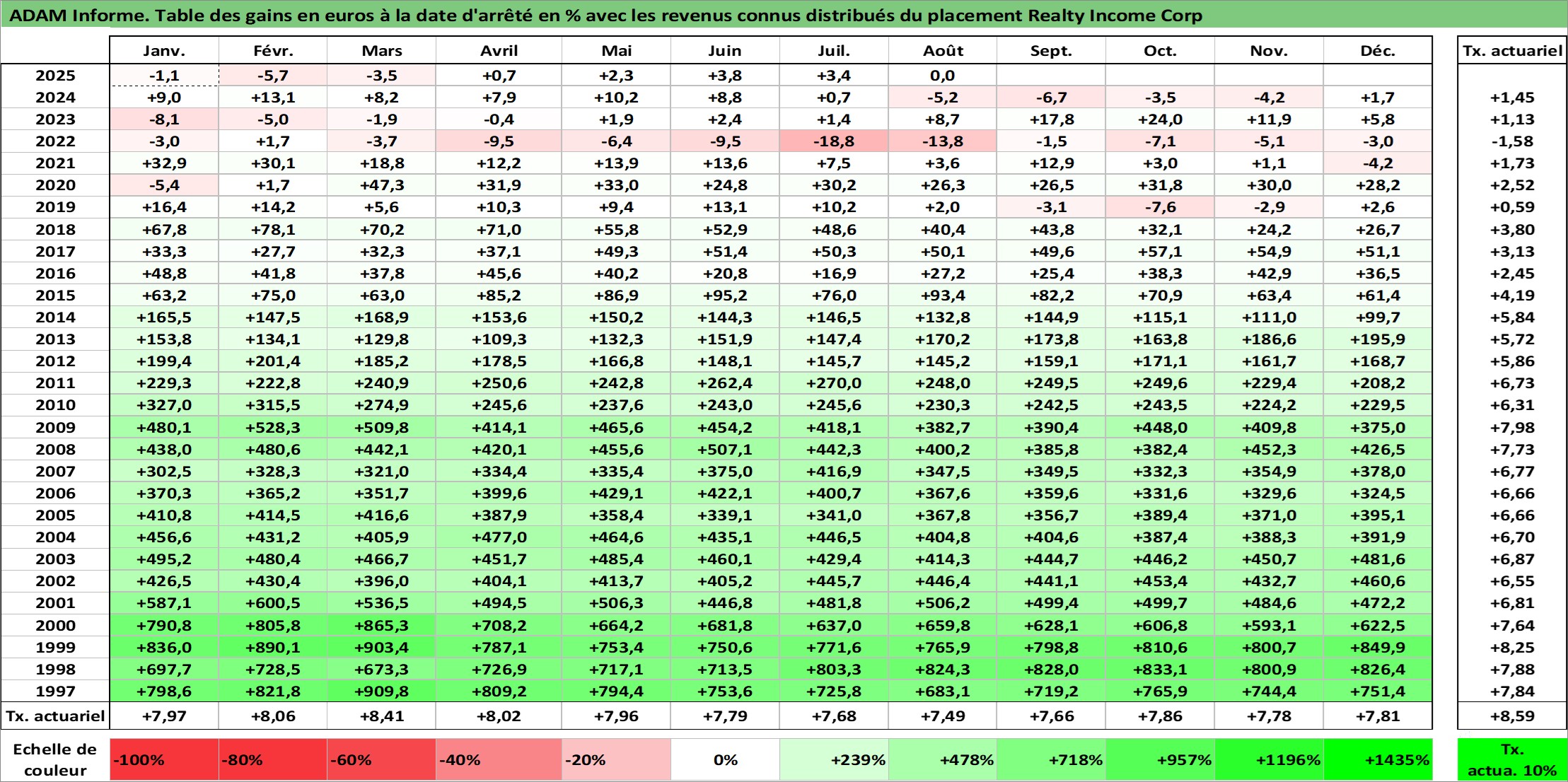The height and width of the screenshot is (782, 1568).
Task: Click the cell with value +270,0
Action: [834, 383]
